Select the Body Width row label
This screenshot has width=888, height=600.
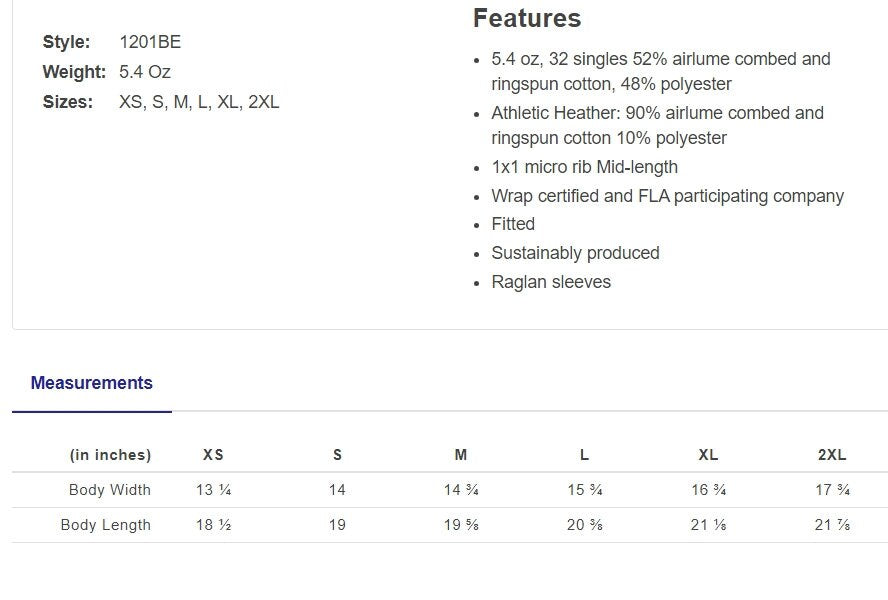pos(110,490)
